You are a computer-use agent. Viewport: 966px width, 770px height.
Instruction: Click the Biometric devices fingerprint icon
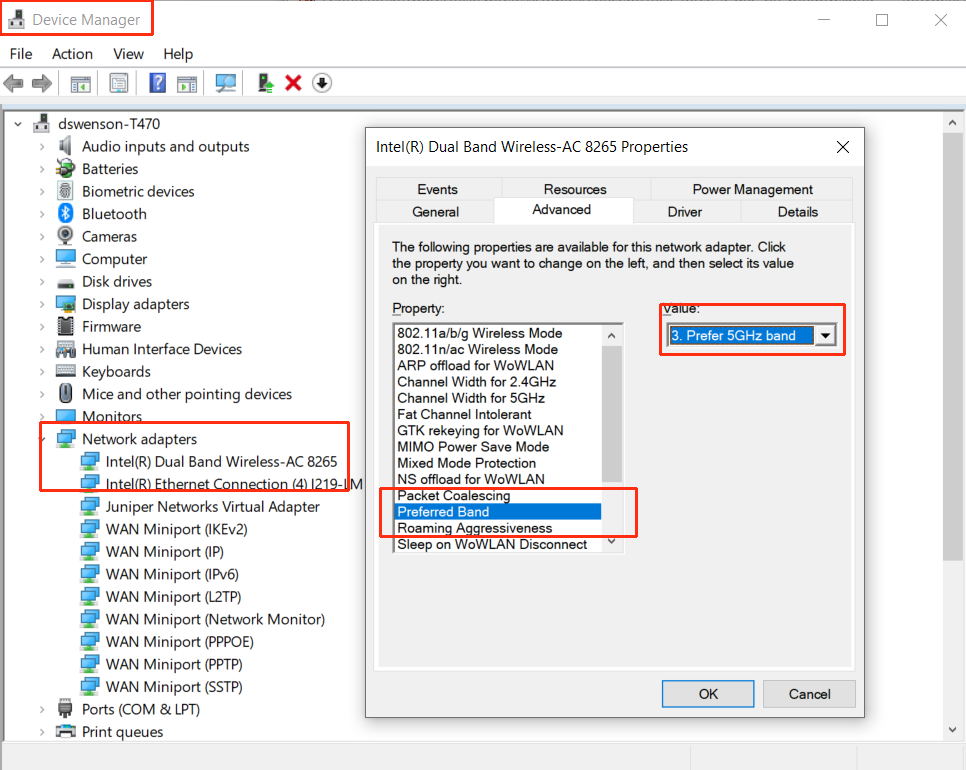coord(65,191)
